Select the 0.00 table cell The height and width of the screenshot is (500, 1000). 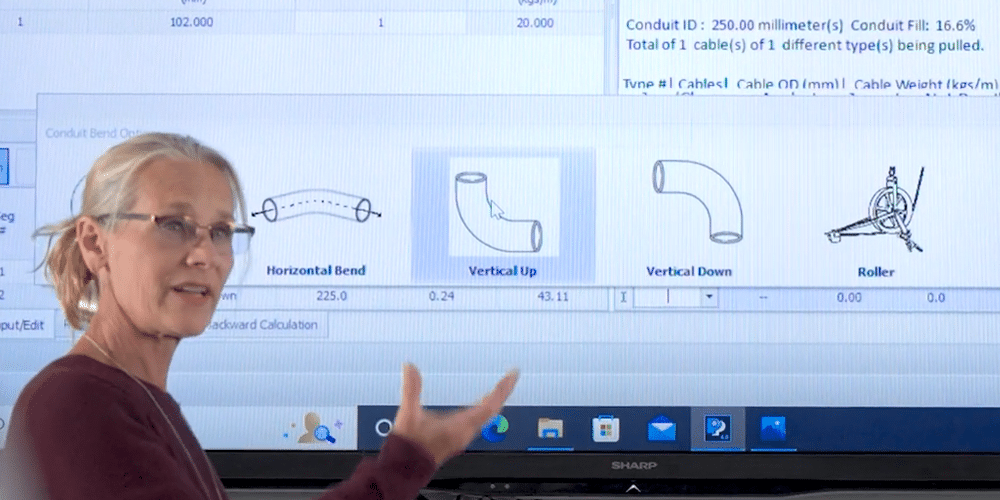849,297
